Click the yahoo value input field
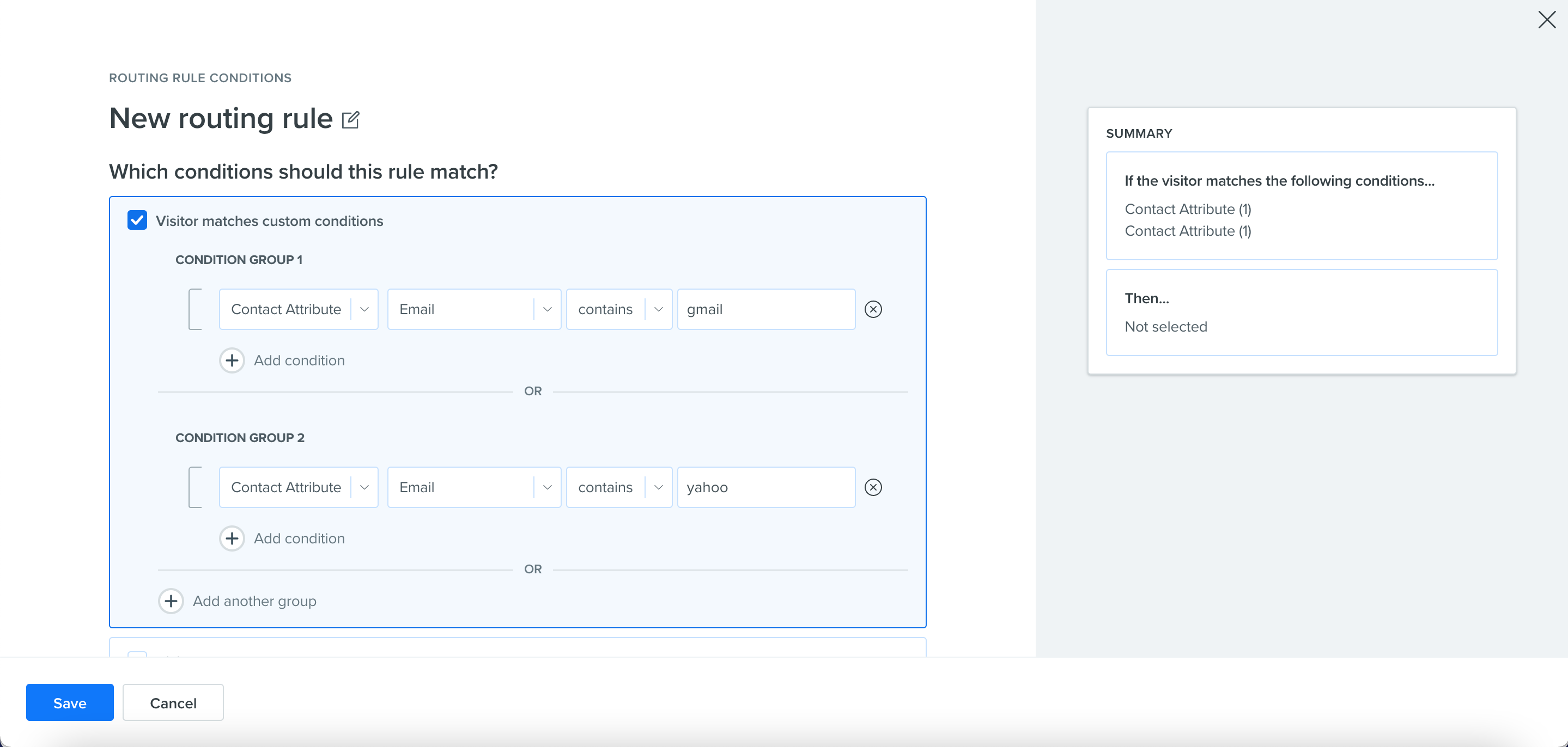The image size is (1568, 747). 767,487
